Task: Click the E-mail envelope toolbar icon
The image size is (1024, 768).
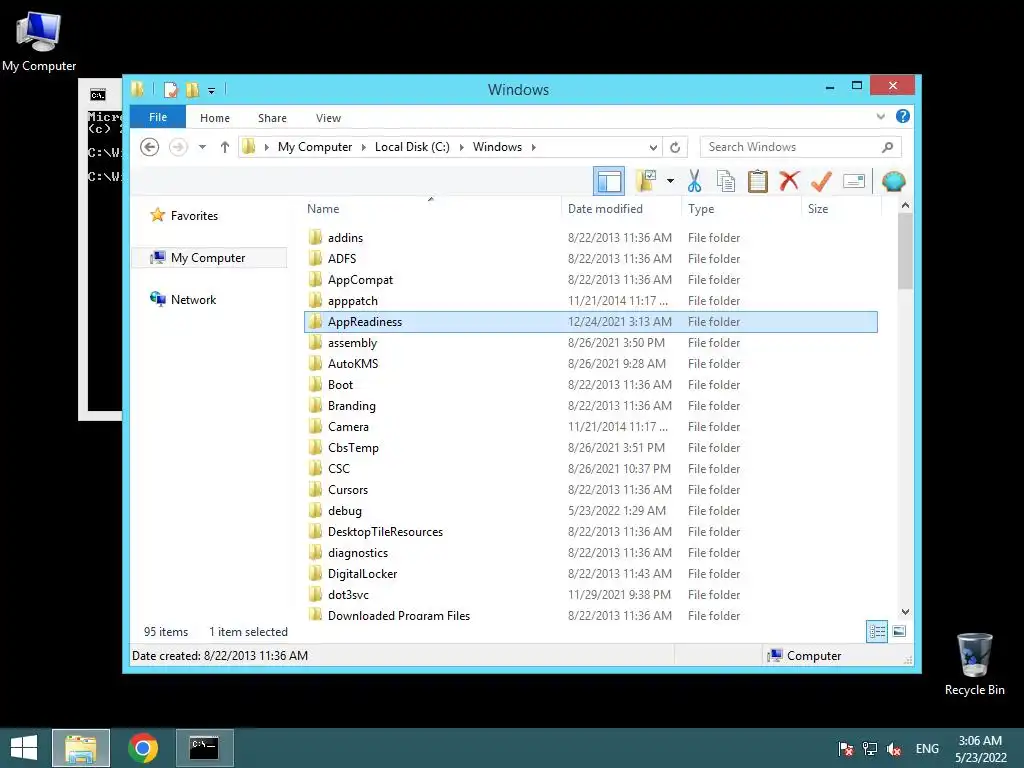Action: 854,181
